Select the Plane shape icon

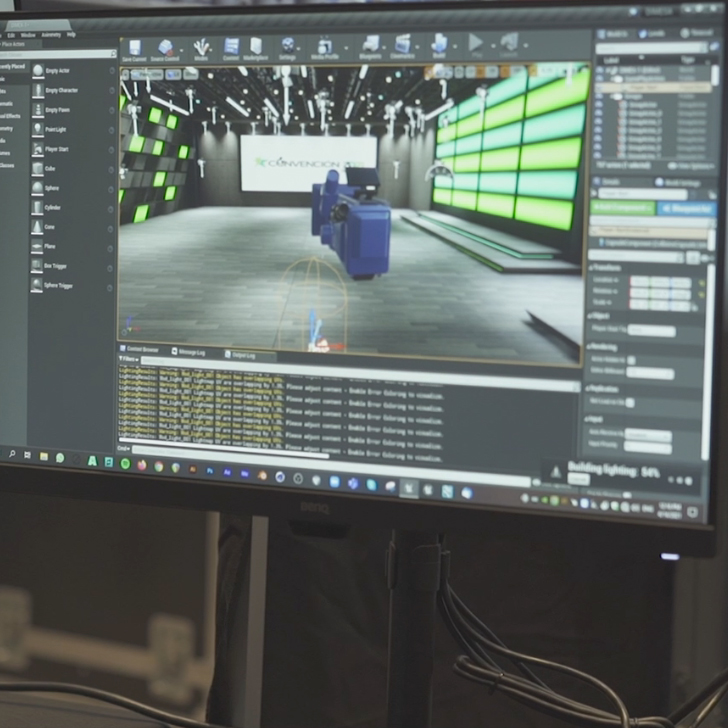[x=37, y=246]
